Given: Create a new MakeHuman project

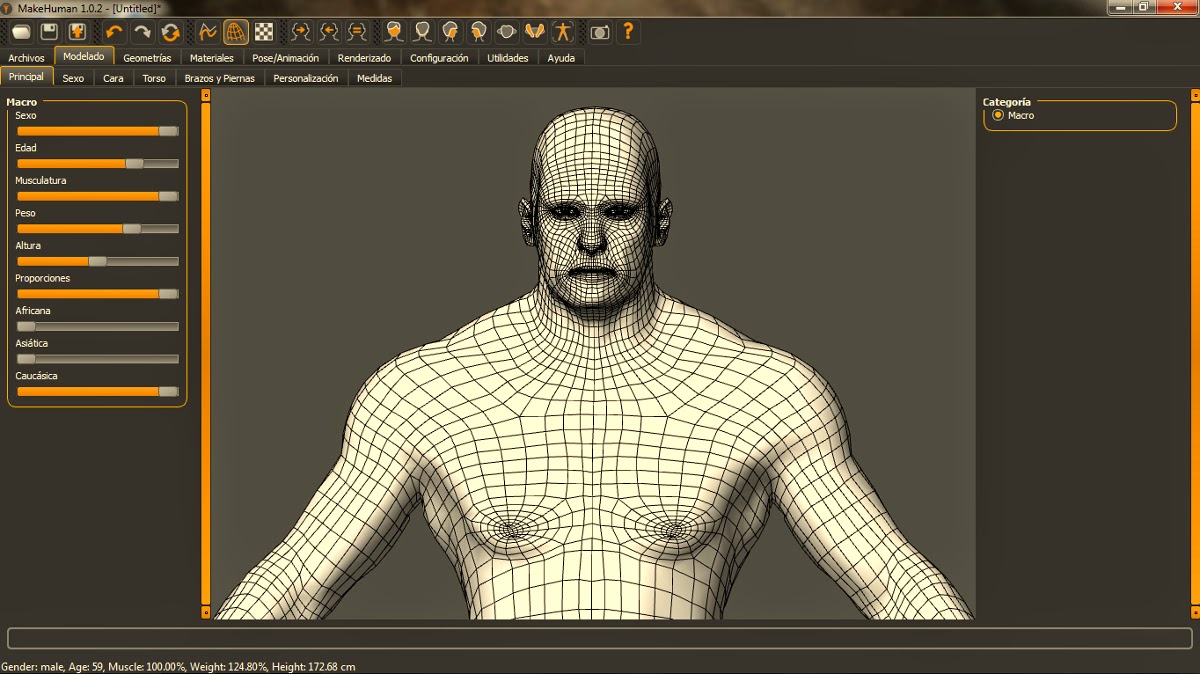Looking at the screenshot, I should [20, 31].
